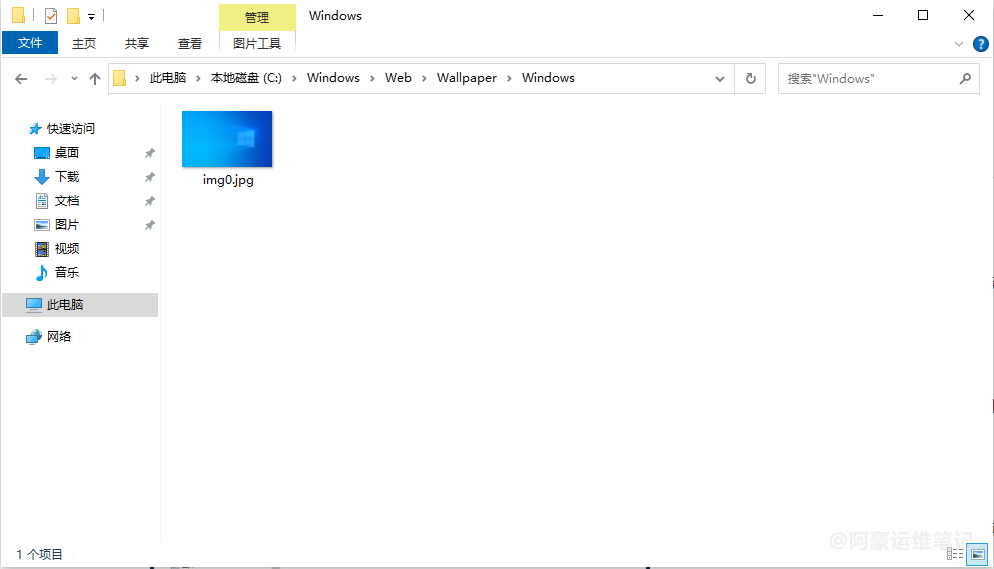Go back using the back arrow
The image size is (994, 569).
[x=21, y=79]
